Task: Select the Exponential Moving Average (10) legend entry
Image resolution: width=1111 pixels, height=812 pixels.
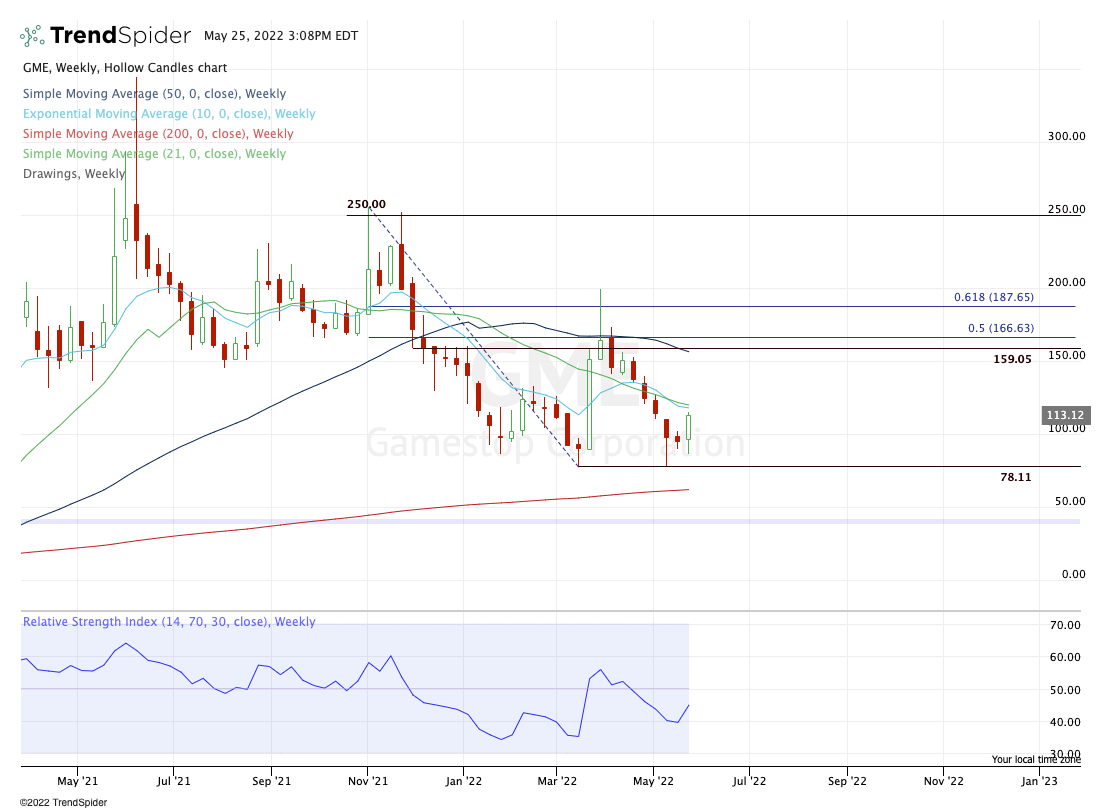Action: pyautogui.click(x=169, y=113)
